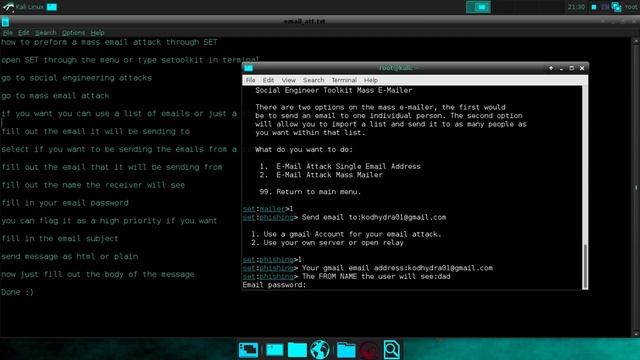Viewport: 640px width, 360px height.
Task: Open the text editor Search menu
Action: 45,33
